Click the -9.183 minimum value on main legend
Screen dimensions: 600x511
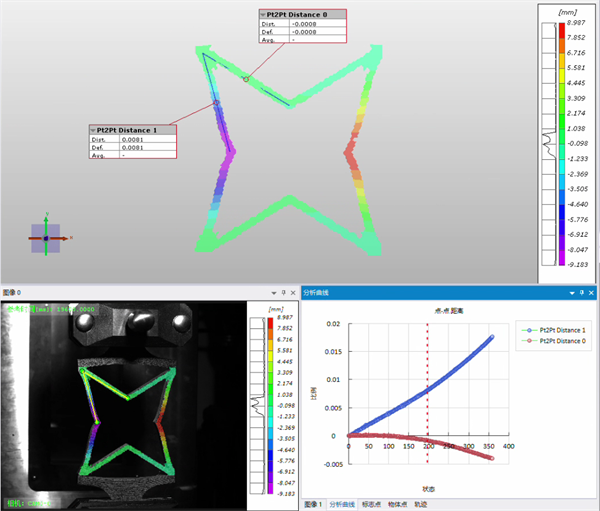point(577,264)
